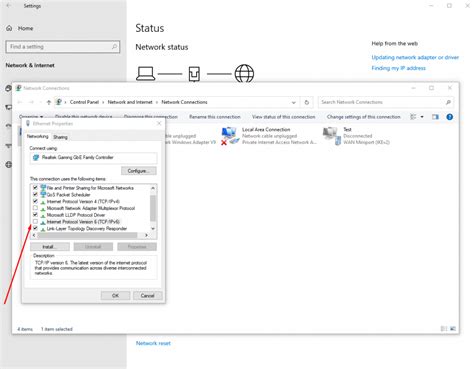474x369 pixels.
Task: Switch to the Networking tab
Action: pyautogui.click(x=37, y=137)
